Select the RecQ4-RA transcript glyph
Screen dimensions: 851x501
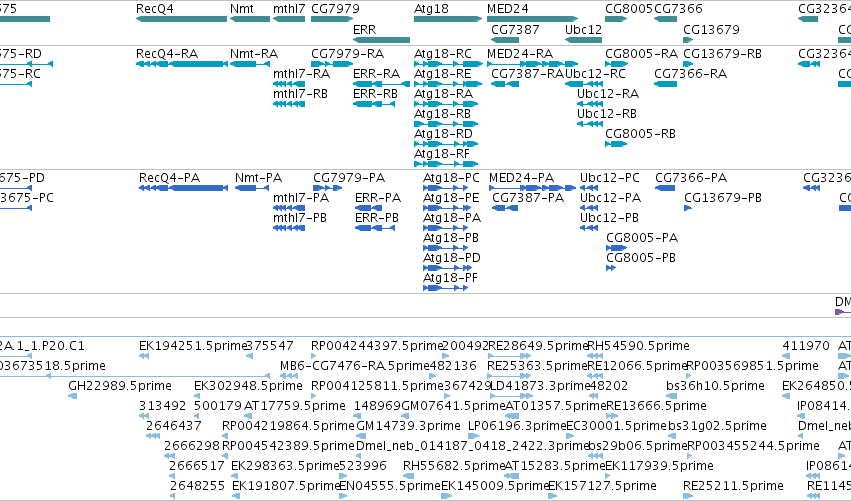[x=181, y=64]
